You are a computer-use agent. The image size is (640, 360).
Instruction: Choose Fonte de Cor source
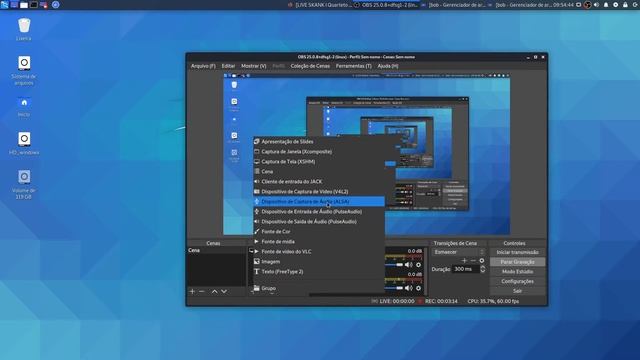pyautogui.click(x=319, y=231)
